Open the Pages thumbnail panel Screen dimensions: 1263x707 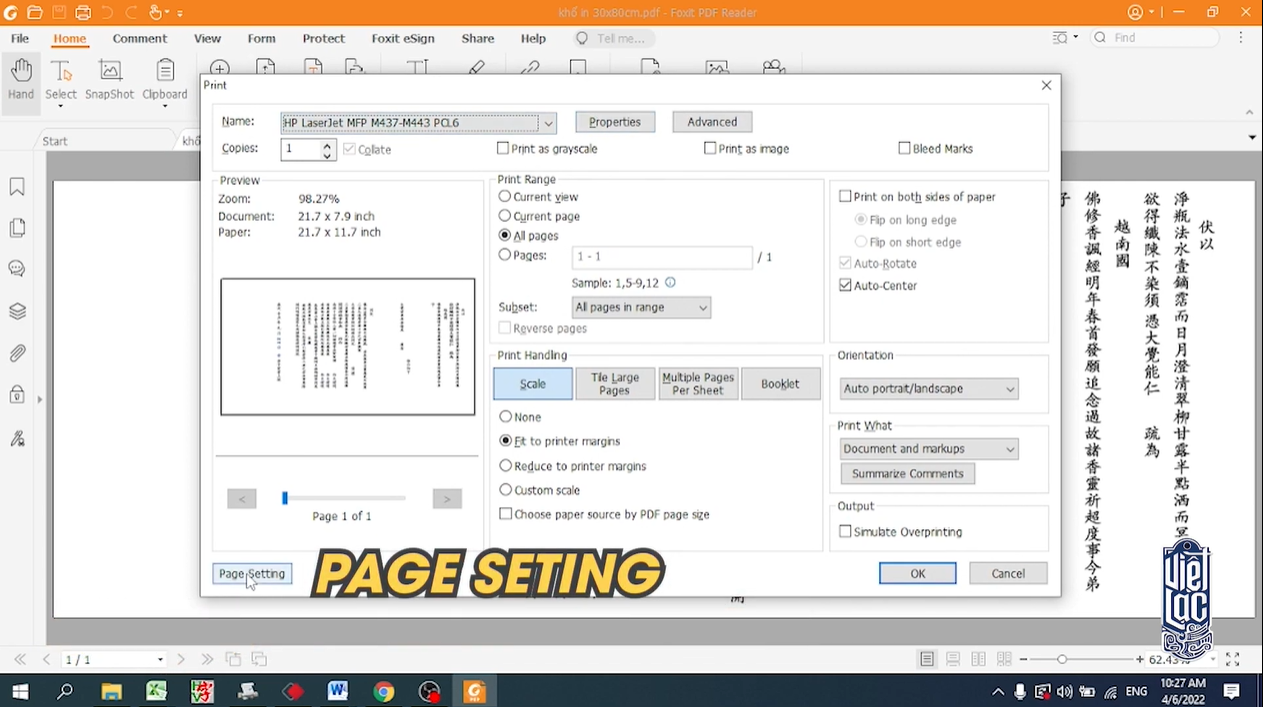coord(17,228)
